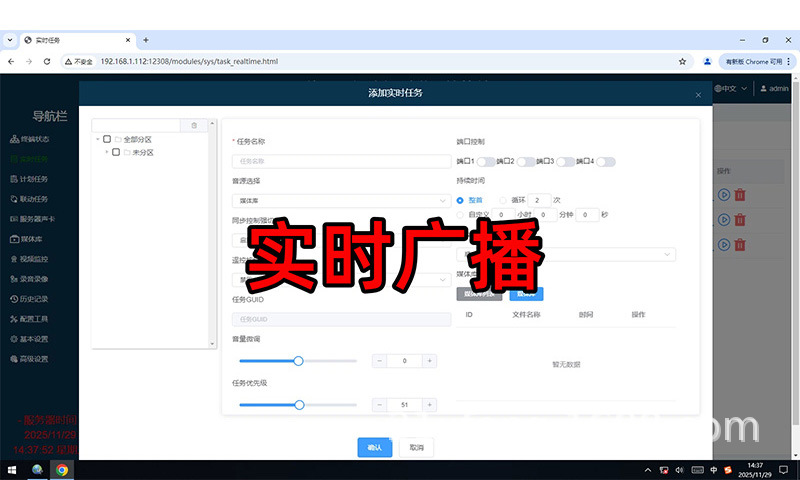Check the 全部分区 checkbox
The image size is (800, 480).
(107, 139)
